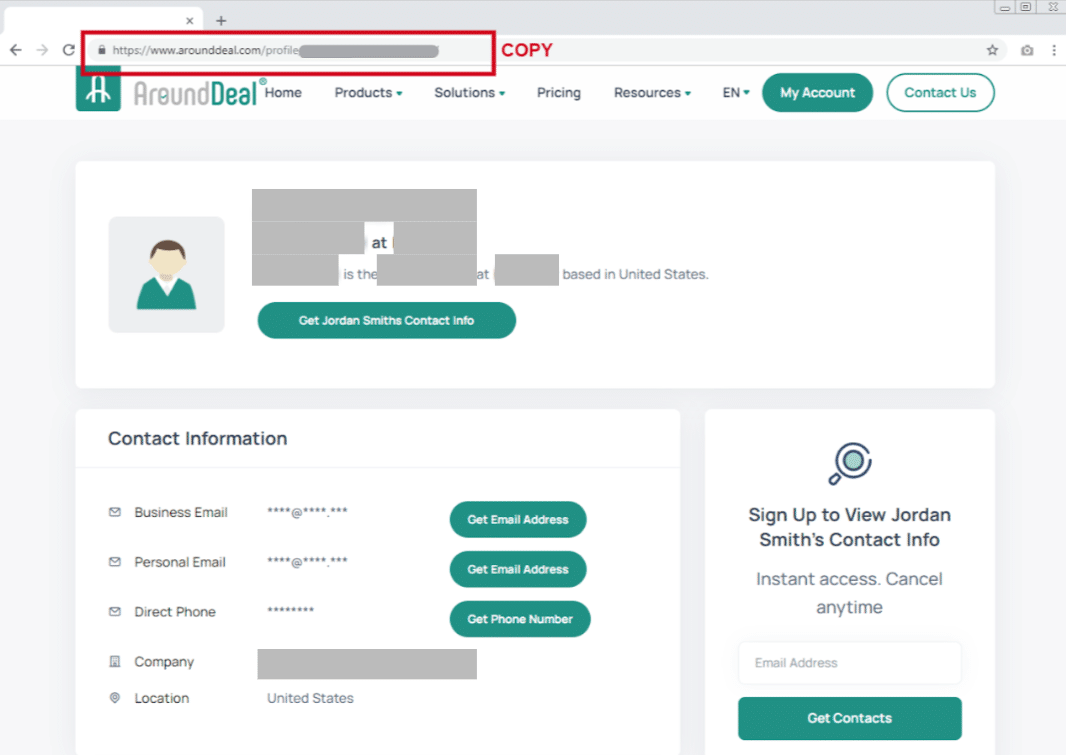
Task: Click the masked Direct Phone value
Action: [290, 610]
